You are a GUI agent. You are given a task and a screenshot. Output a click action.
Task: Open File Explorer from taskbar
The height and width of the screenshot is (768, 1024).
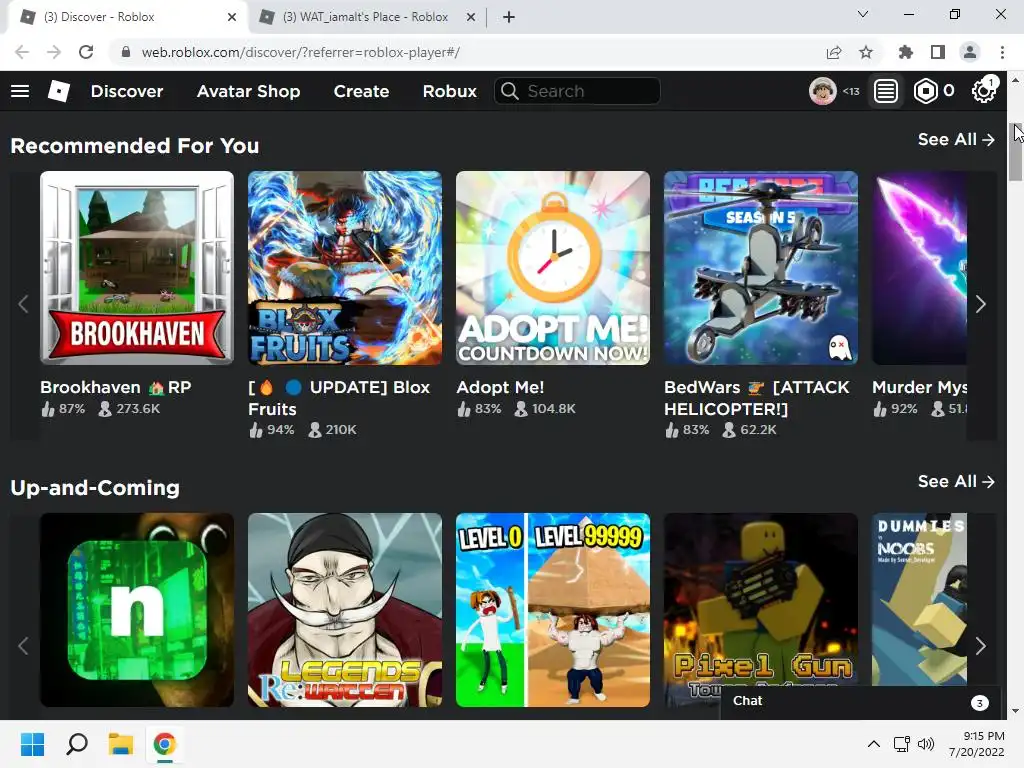pyautogui.click(x=121, y=744)
